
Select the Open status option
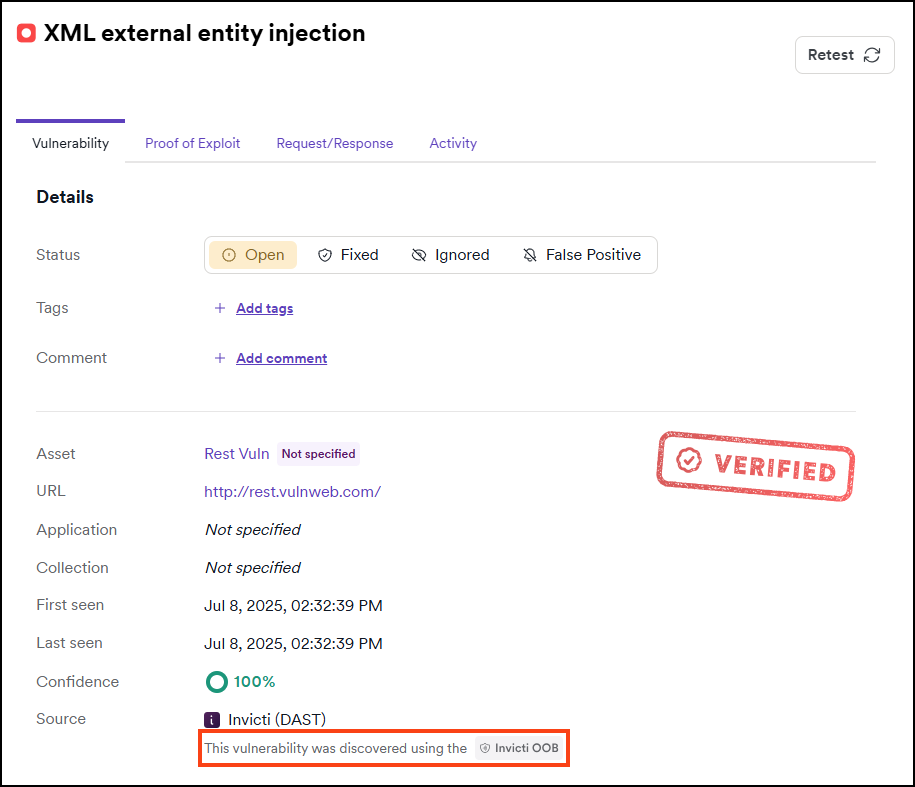pyautogui.click(x=252, y=255)
